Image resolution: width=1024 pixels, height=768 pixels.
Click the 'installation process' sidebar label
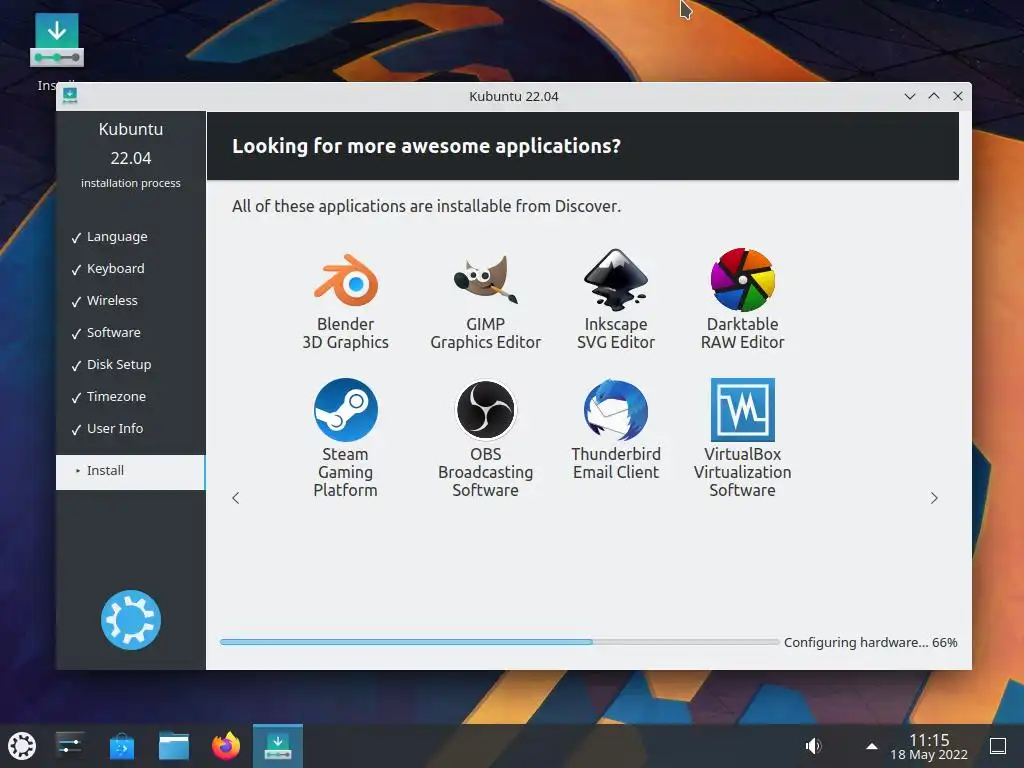[x=131, y=184]
